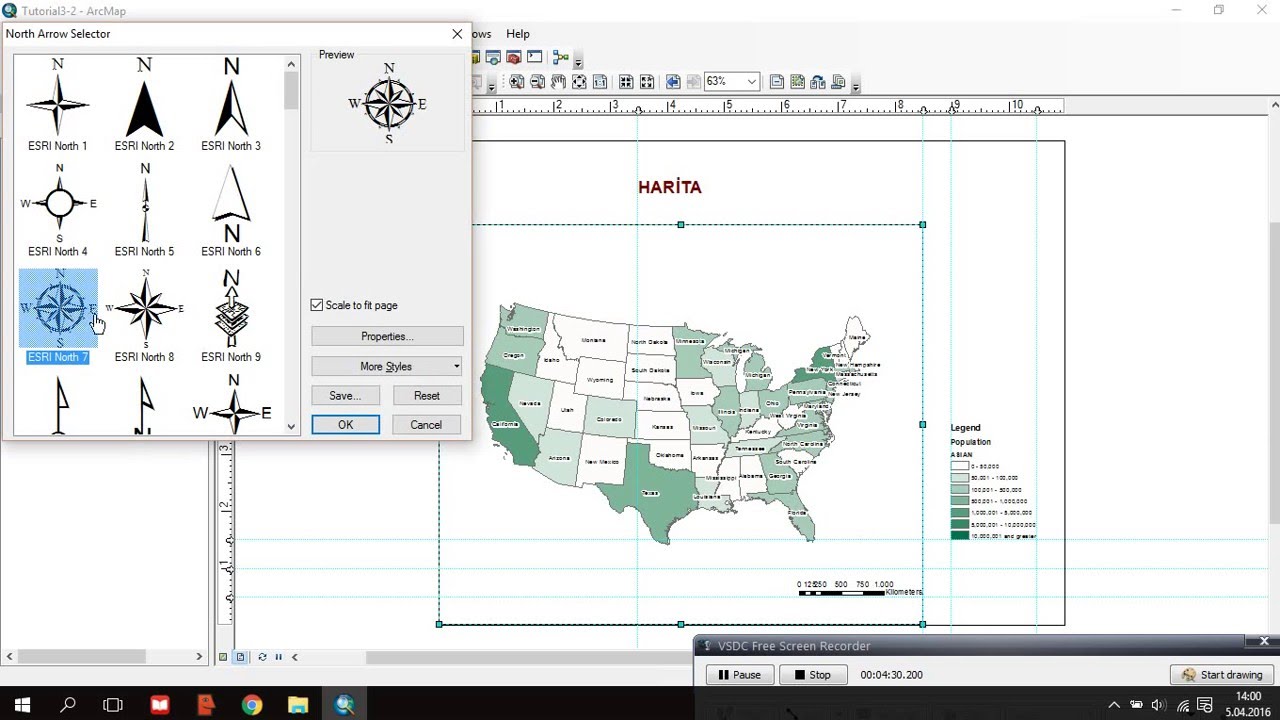This screenshot has height=720, width=1280.
Task: Choose ESRI North 5 thin arrow
Action: (x=144, y=211)
